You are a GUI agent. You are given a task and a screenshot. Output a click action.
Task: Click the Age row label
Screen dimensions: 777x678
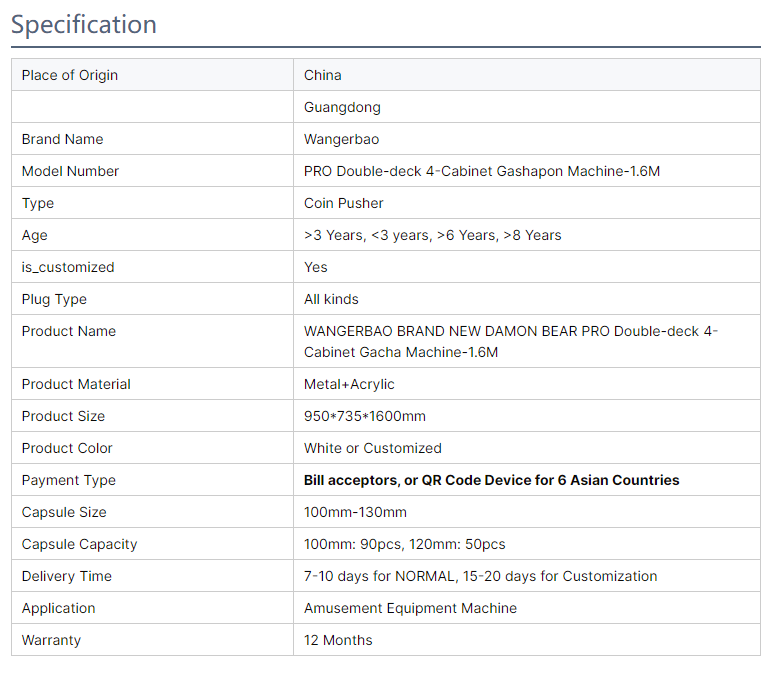(x=35, y=235)
